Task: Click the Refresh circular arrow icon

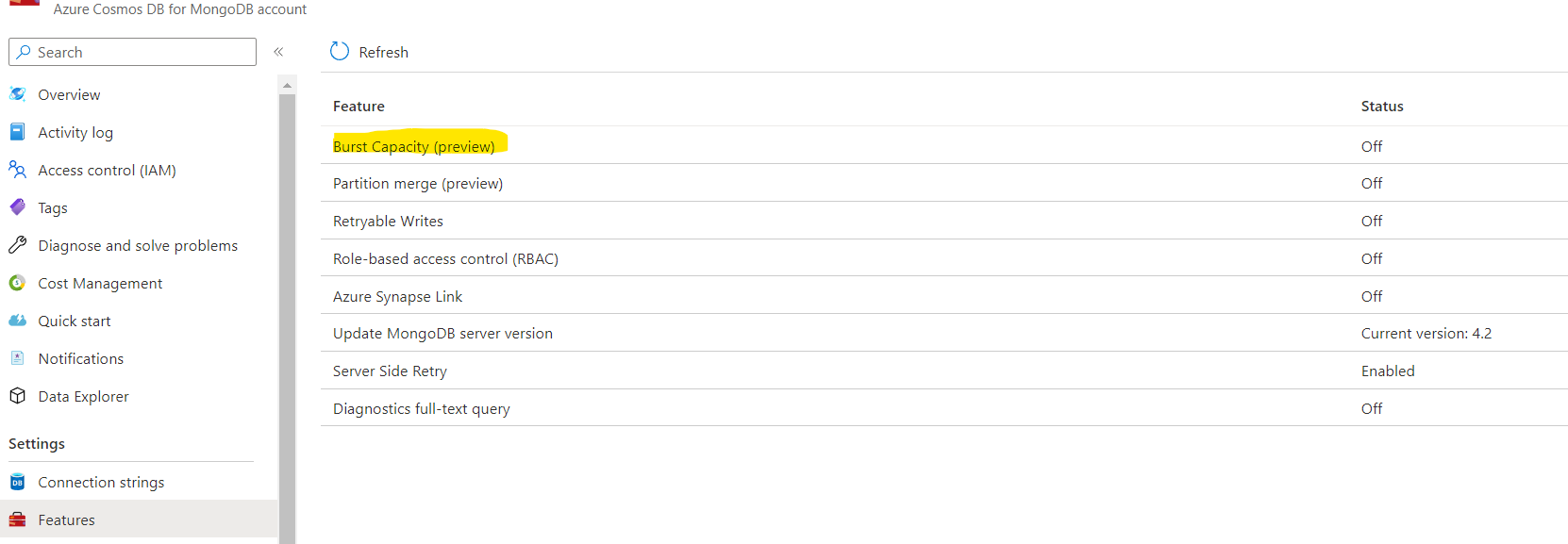Action: [x=339, y=51]
